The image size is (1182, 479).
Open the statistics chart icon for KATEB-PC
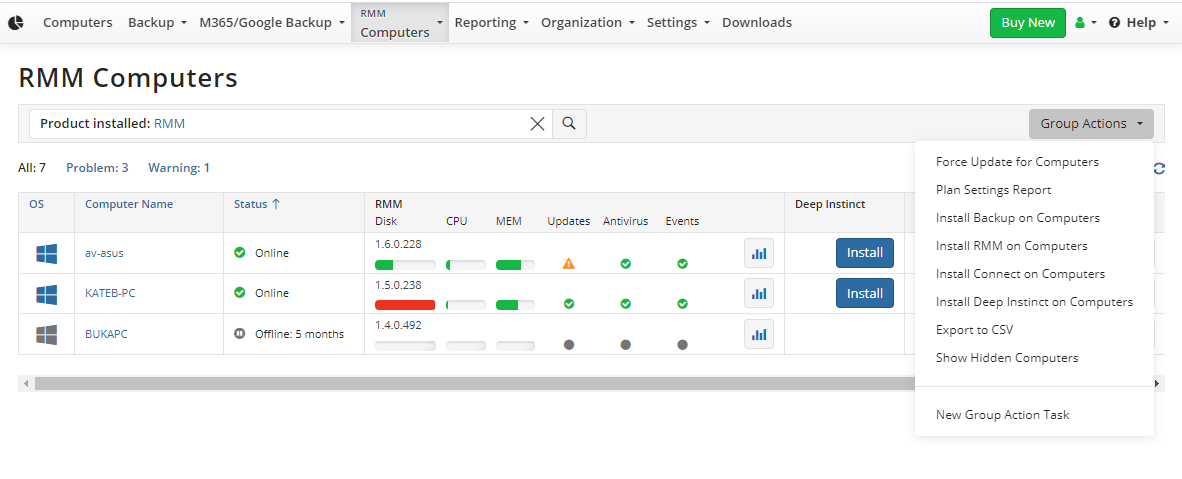pyautogui.click(x=759, y=293)
